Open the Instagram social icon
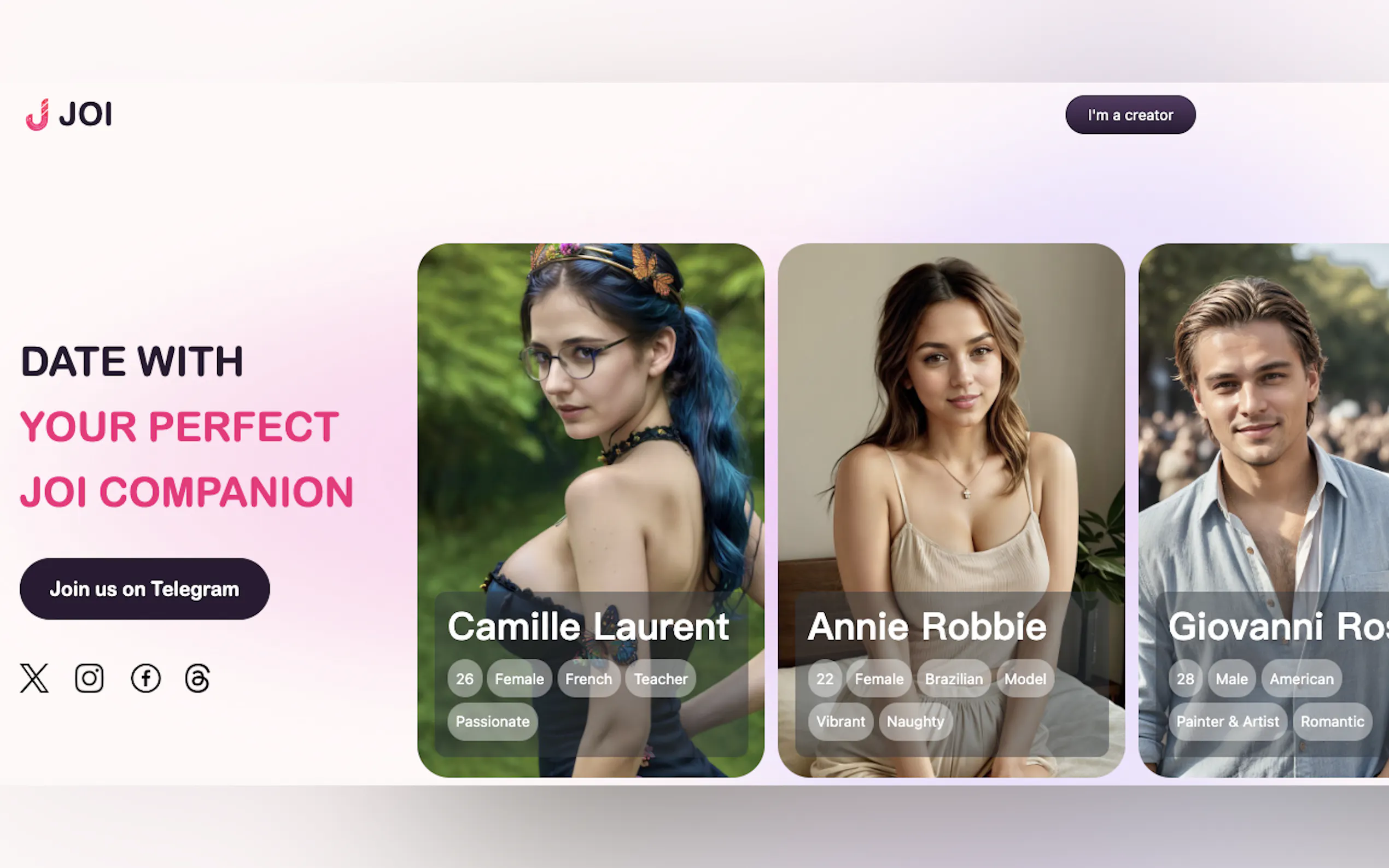 tap(89, 678)
